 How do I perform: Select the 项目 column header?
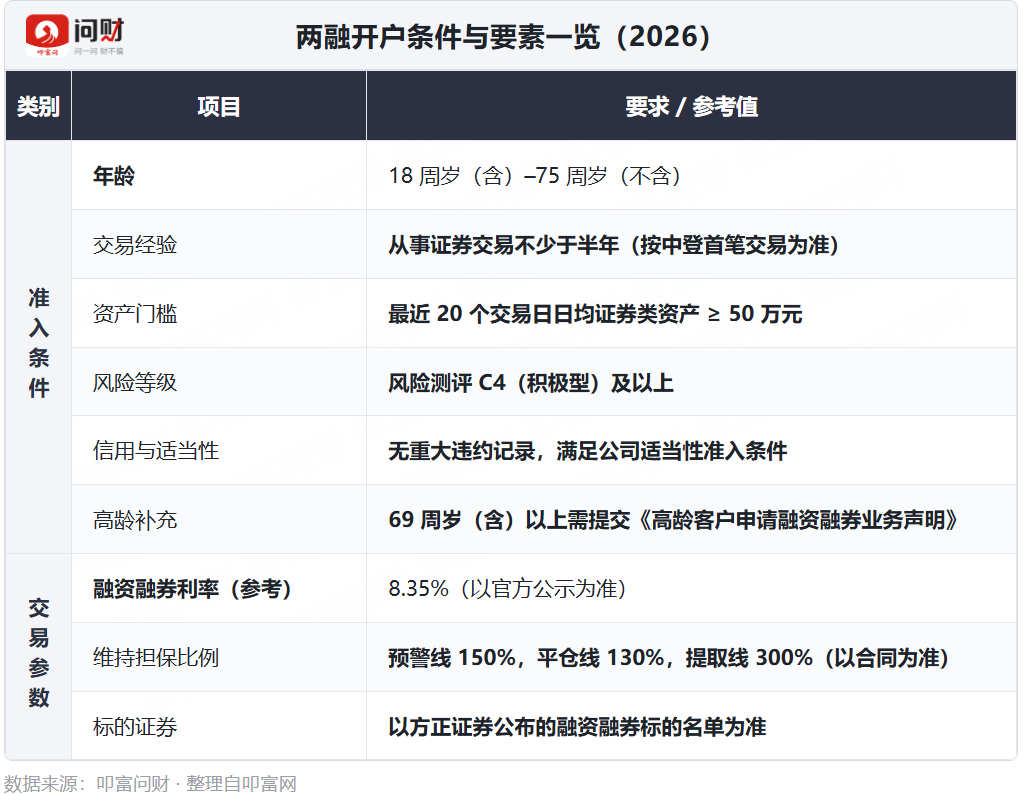click(x=219, y=106)
